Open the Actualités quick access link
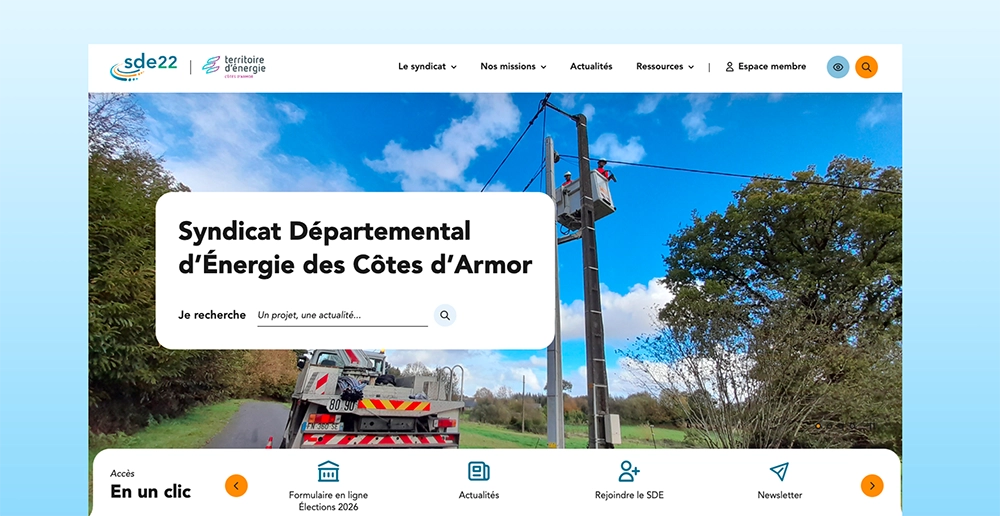 pos(479,495)
